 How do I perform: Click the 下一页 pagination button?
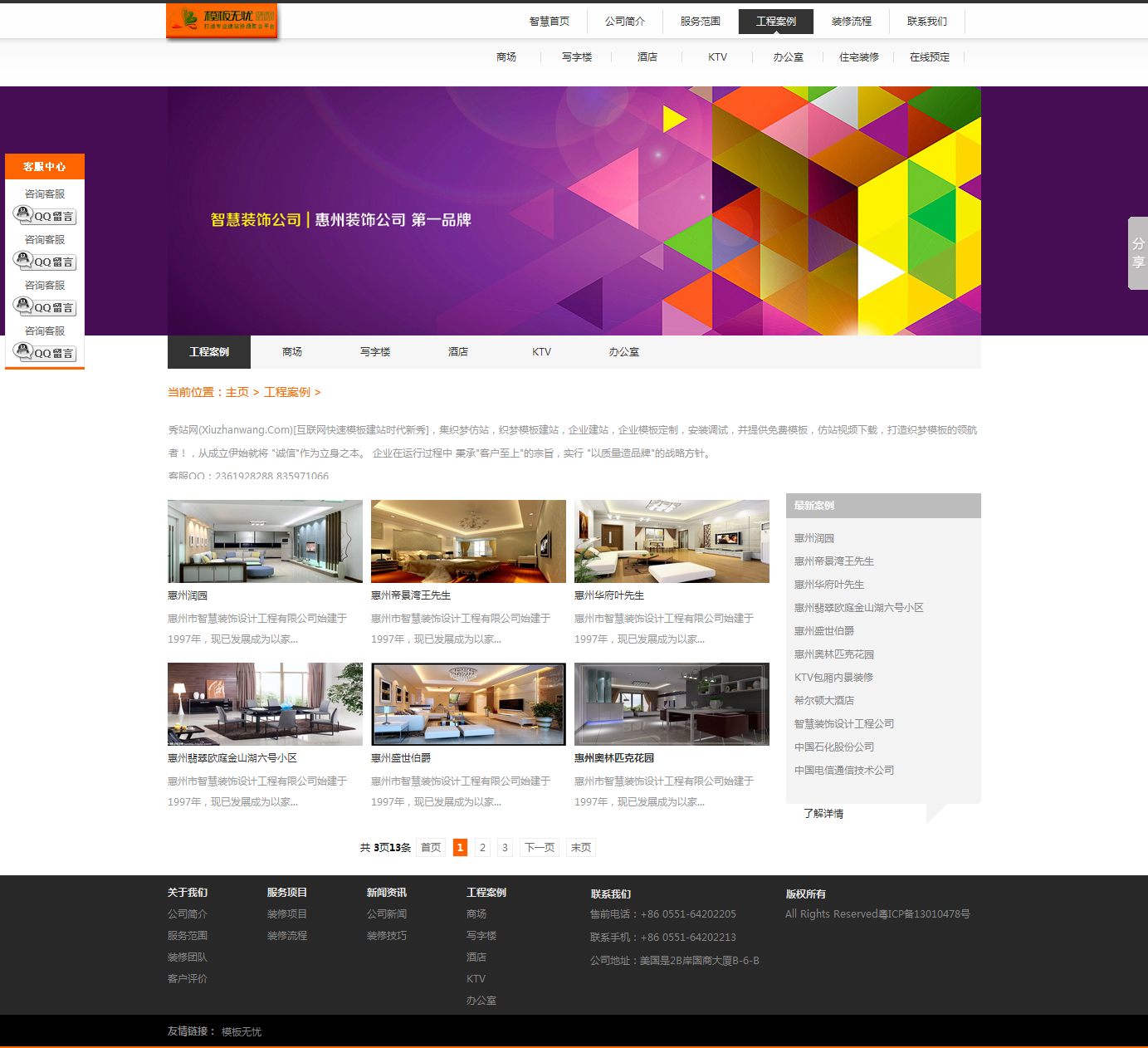540,848
